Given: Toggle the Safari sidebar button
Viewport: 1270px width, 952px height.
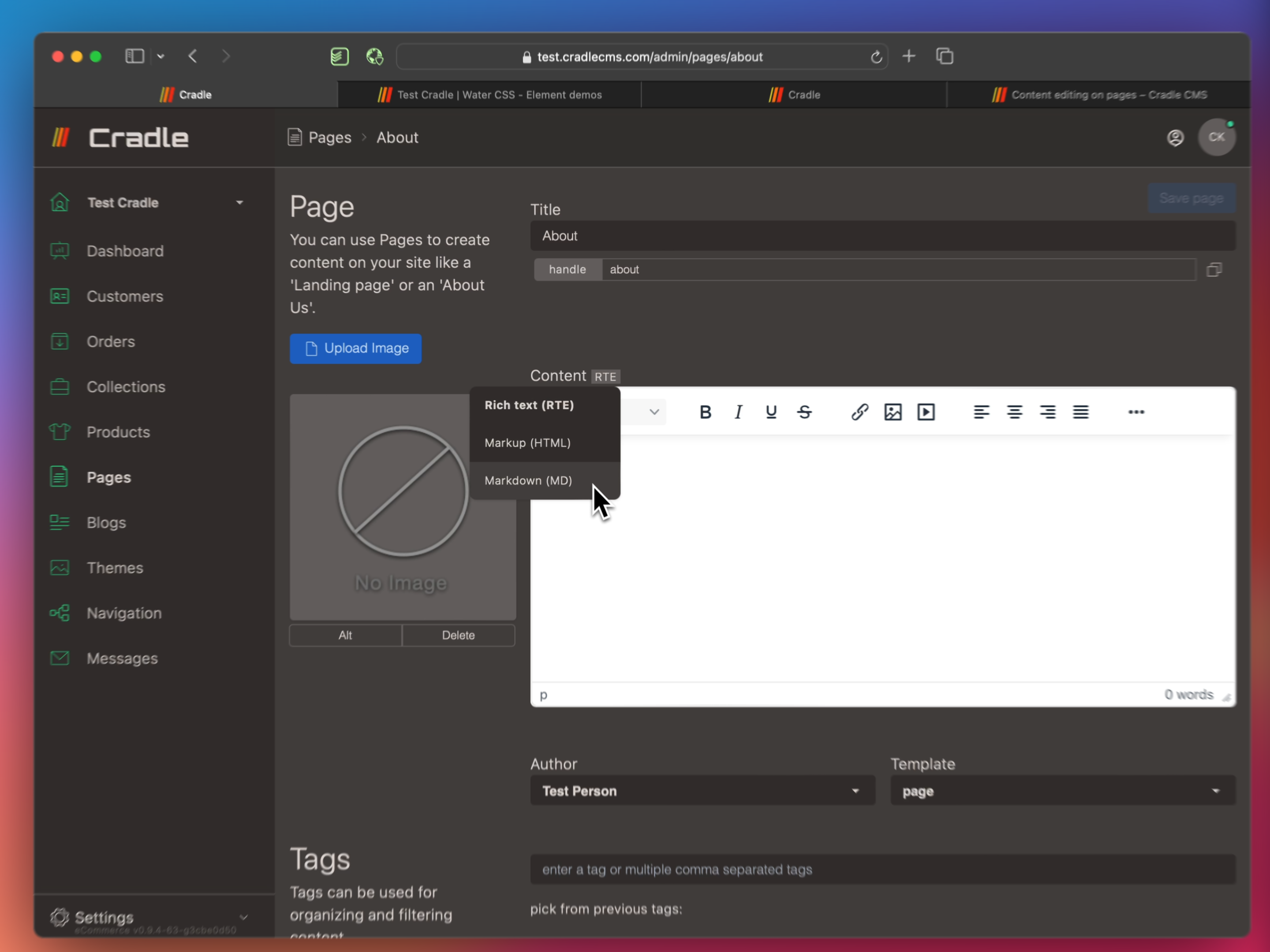Looking at the screenshot, I should click(134, 56).
